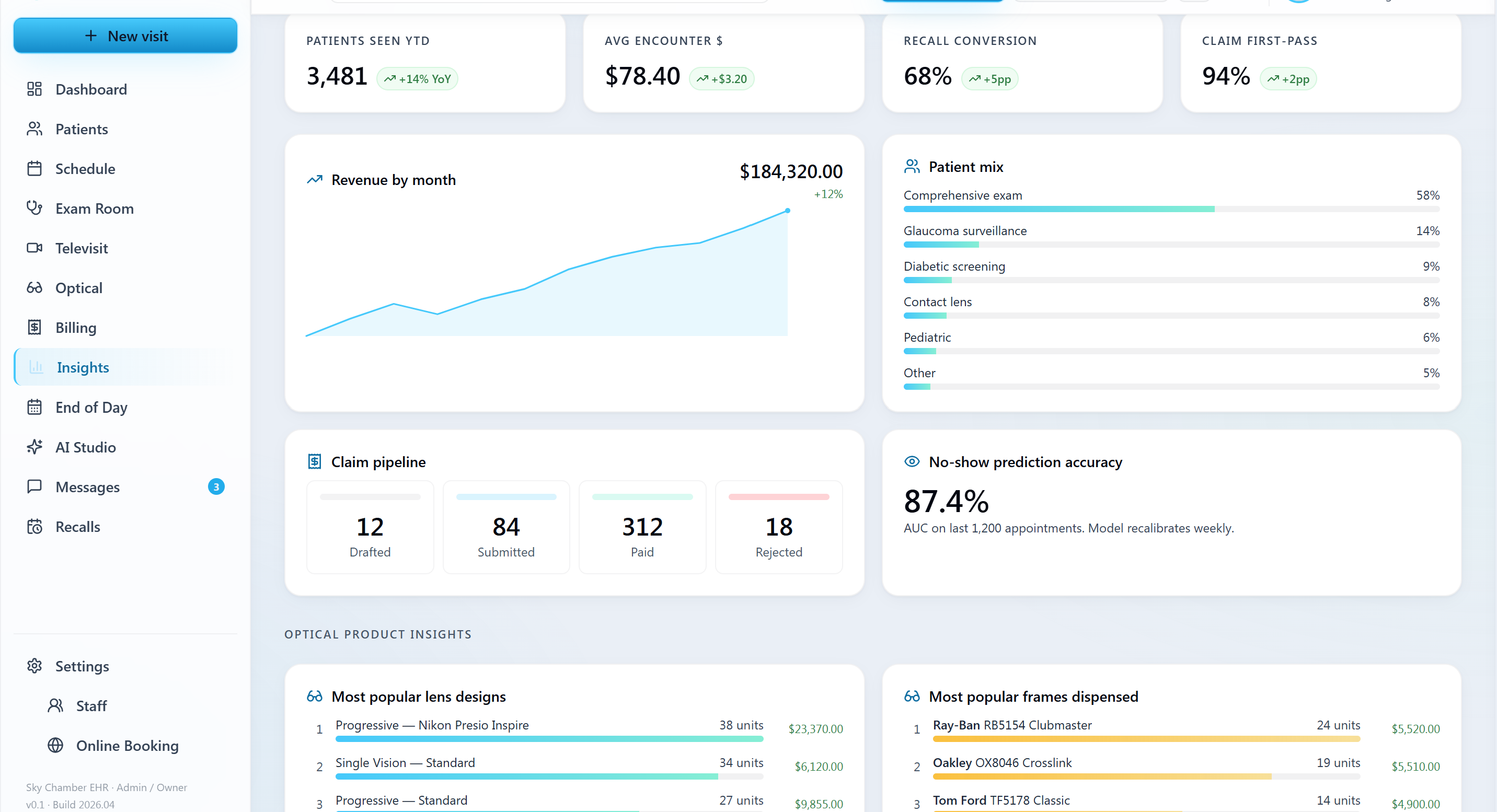
Task: Click the Paid claims card showing 312
Action: pyautogui.click(x=642, y=527)
